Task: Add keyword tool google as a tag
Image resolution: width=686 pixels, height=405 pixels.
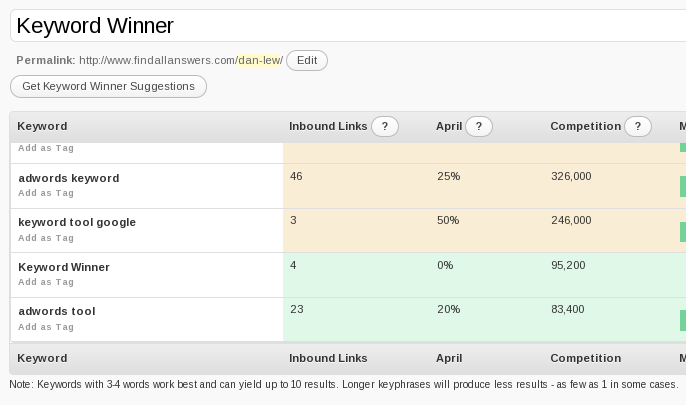Action: pyautogui.click(x=46, y=238)
